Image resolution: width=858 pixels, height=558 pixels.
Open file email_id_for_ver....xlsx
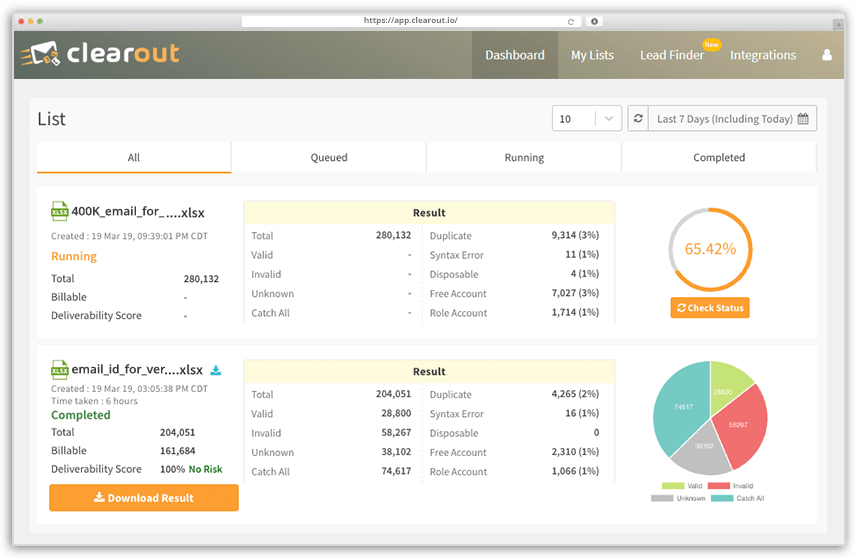point(137,370)
